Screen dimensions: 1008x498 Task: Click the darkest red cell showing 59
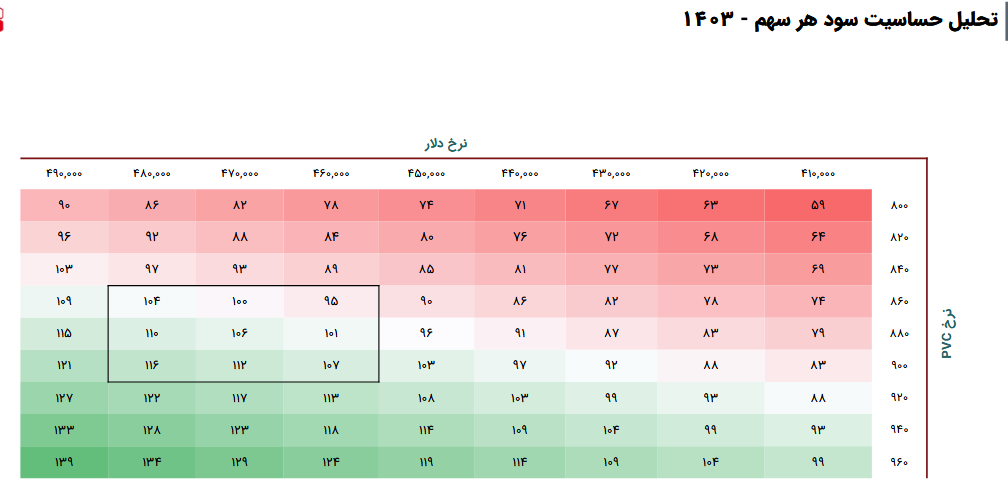click(818, 206)
